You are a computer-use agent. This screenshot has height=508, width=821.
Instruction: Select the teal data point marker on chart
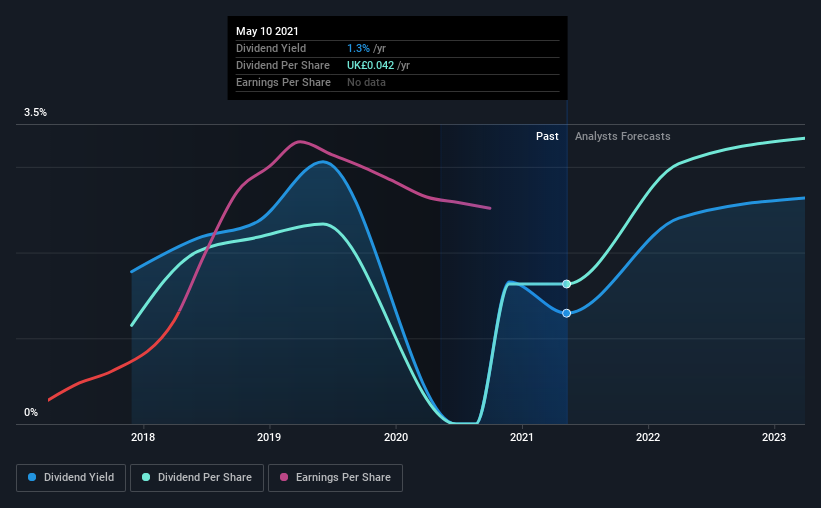coord(567,284)
